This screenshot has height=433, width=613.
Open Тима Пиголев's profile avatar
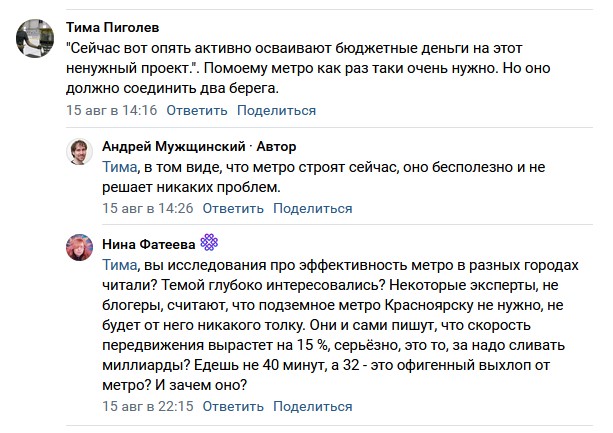(35, 38)
